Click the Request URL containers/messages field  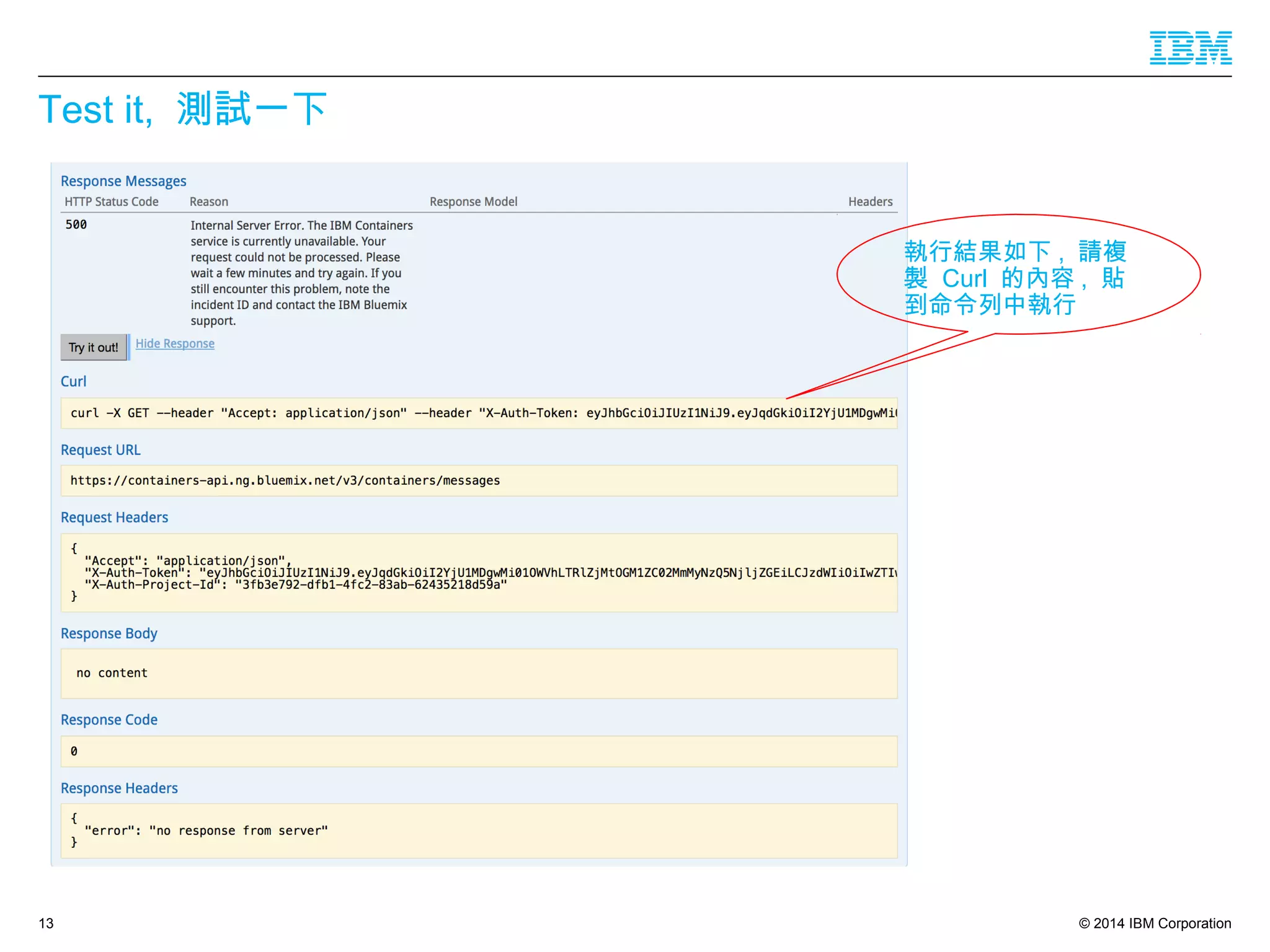[x=479, y=480]
